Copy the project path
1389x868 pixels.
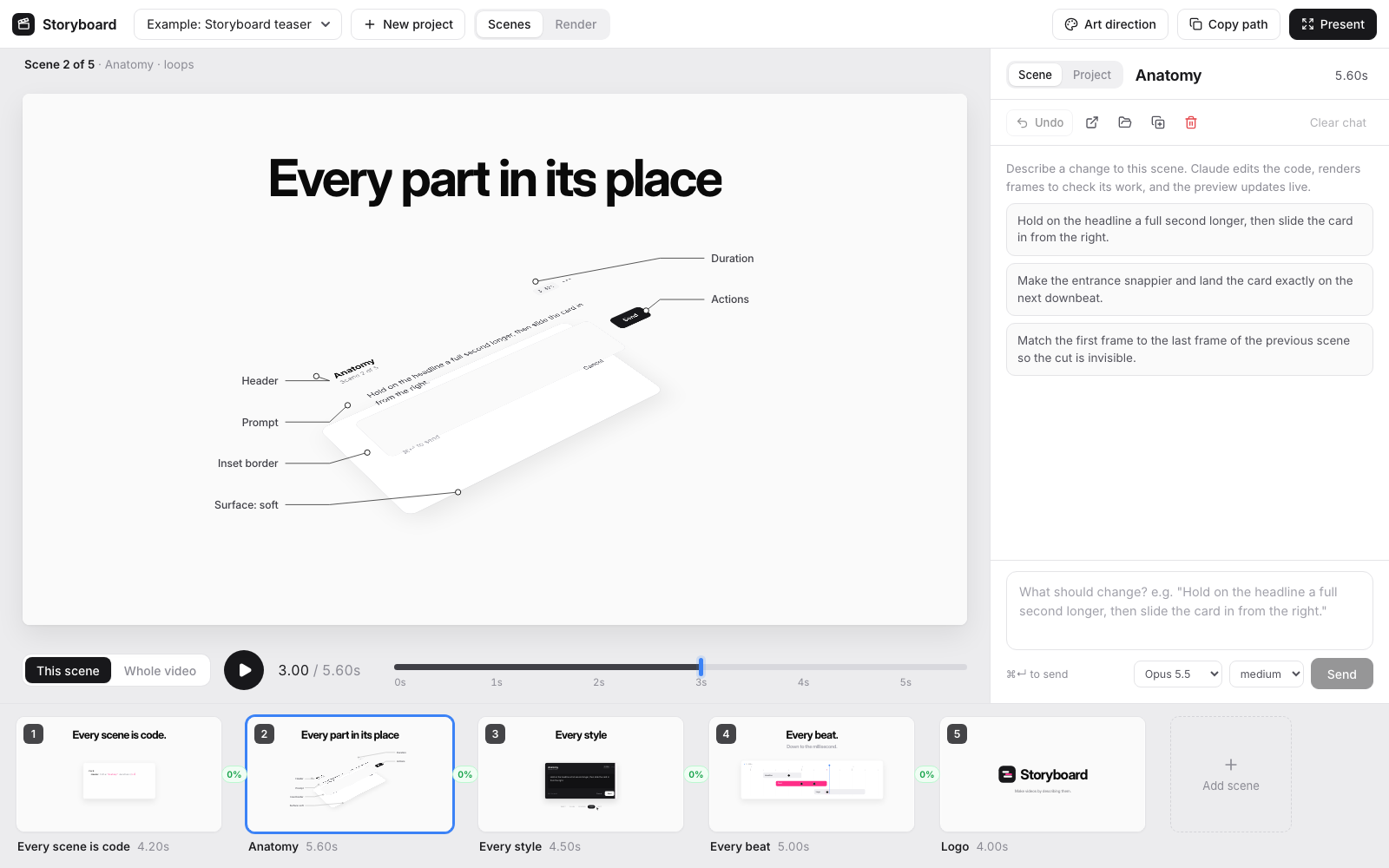coord(1228,24)
